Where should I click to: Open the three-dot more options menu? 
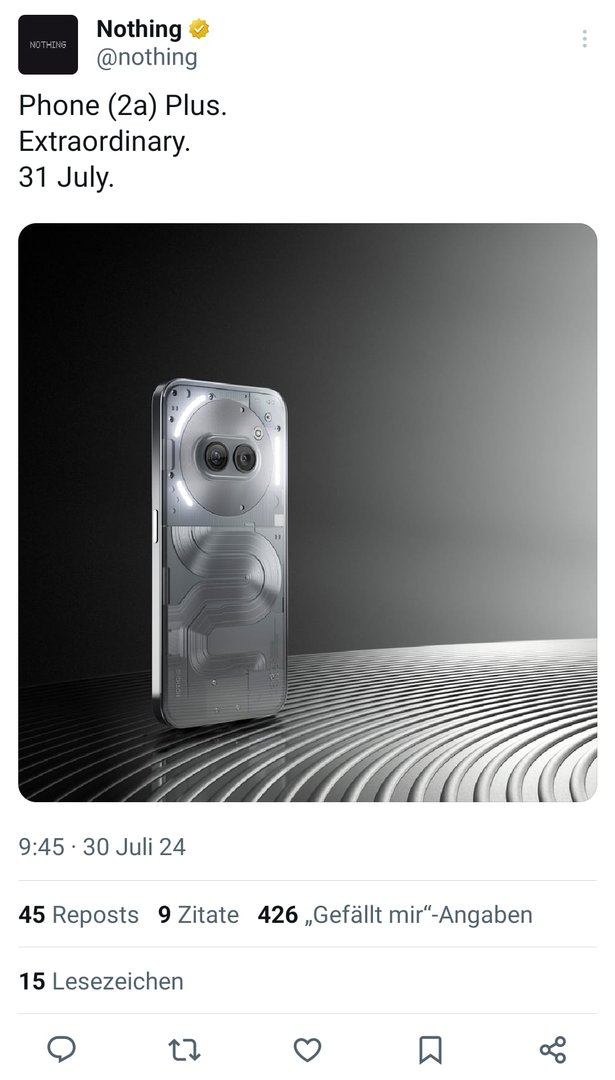(584, 39)
